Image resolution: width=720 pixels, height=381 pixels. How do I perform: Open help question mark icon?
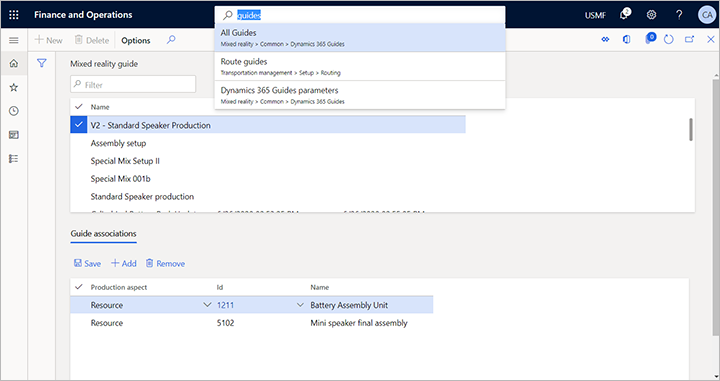tap(679, 15)
